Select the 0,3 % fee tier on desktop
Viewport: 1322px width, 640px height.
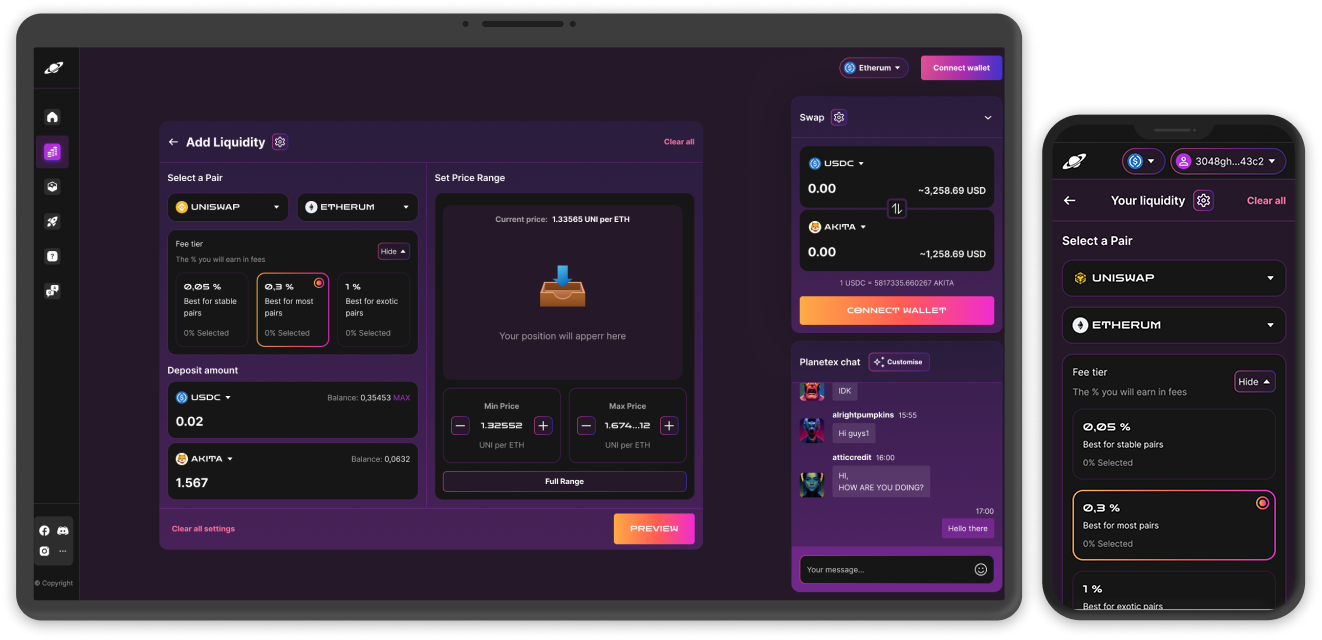click(293, 310)
